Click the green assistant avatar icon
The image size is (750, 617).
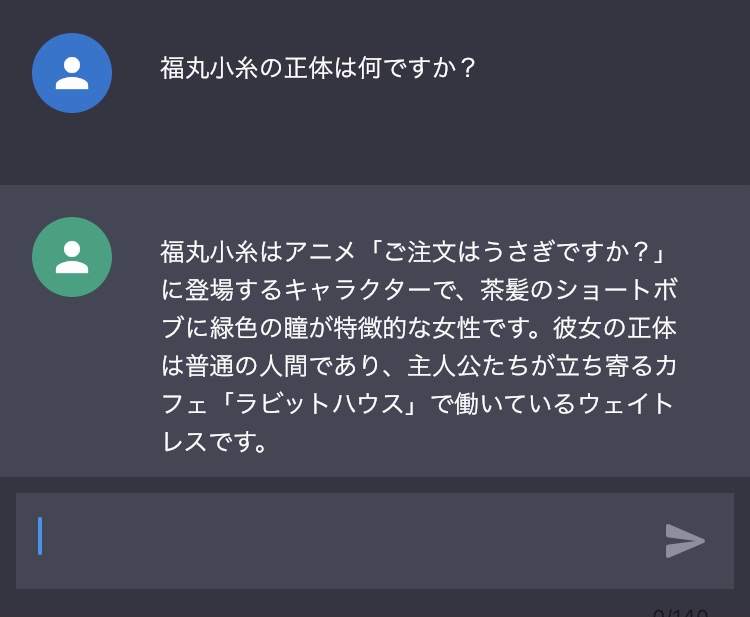pos(72,257)
